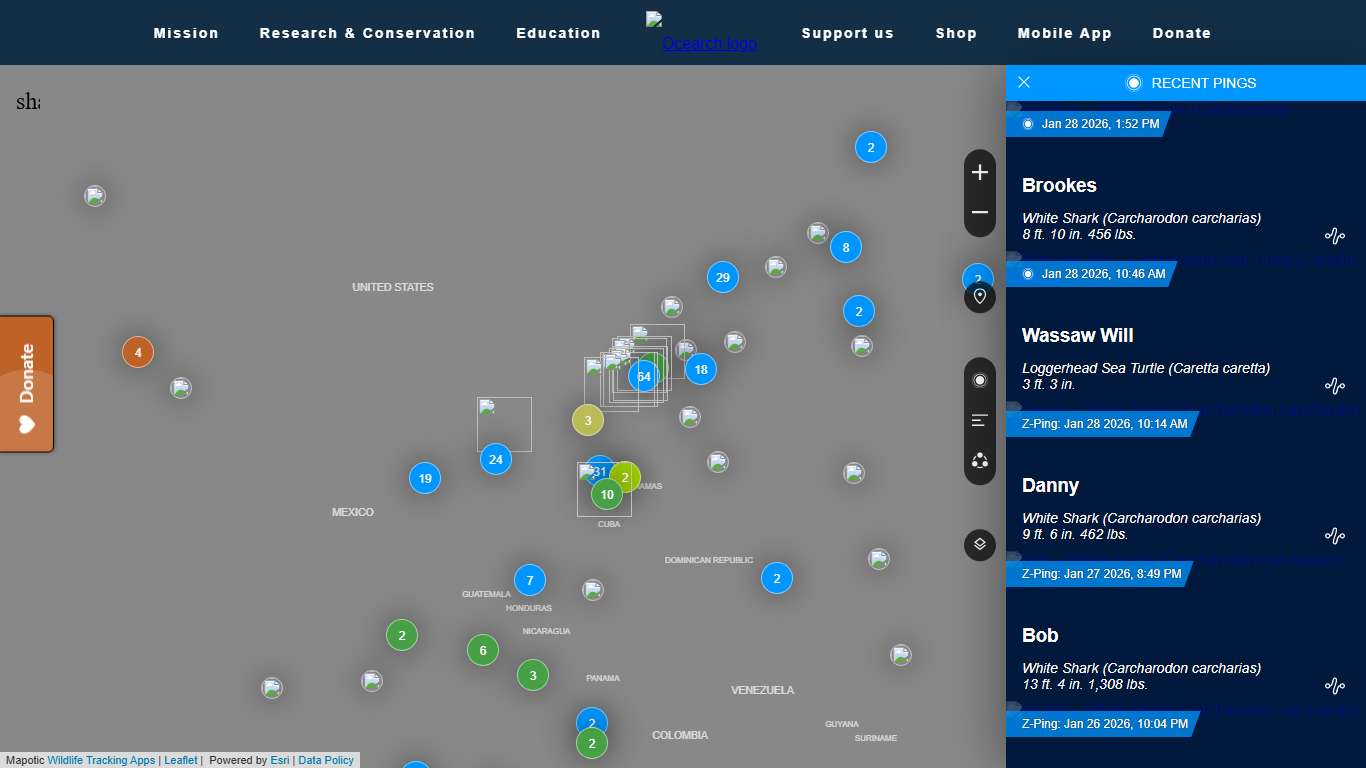This screenshot has width=1366, height=768.
Task: Click the orange Donate side button
Action: click(x=27, y=384)
